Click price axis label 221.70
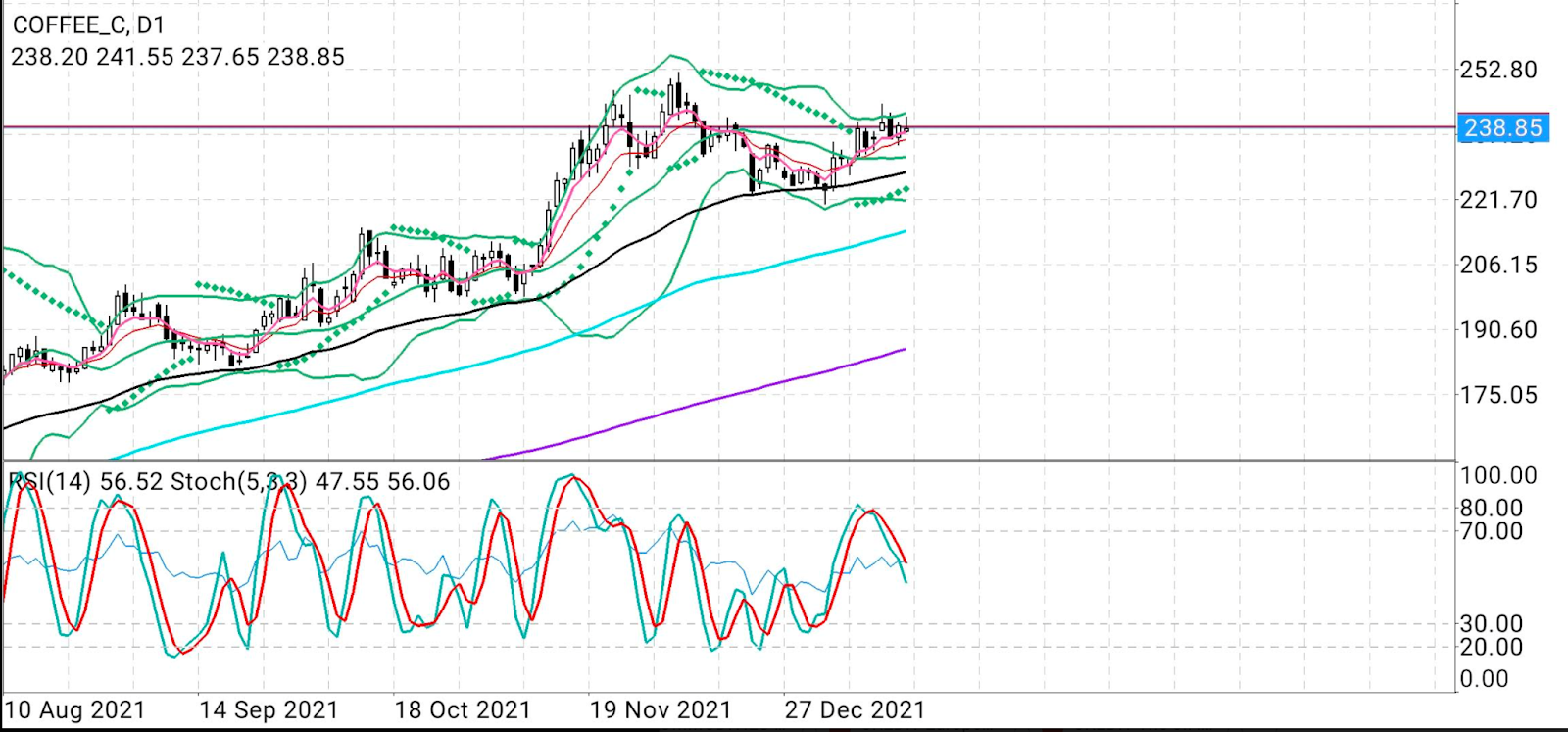The width and height of the screenshot is (1568, 732). (1498, 199)
